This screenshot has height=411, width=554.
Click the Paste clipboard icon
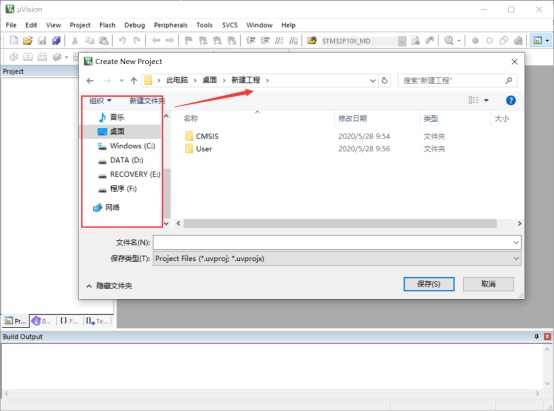pyautogui.click(x=104, y=41)
